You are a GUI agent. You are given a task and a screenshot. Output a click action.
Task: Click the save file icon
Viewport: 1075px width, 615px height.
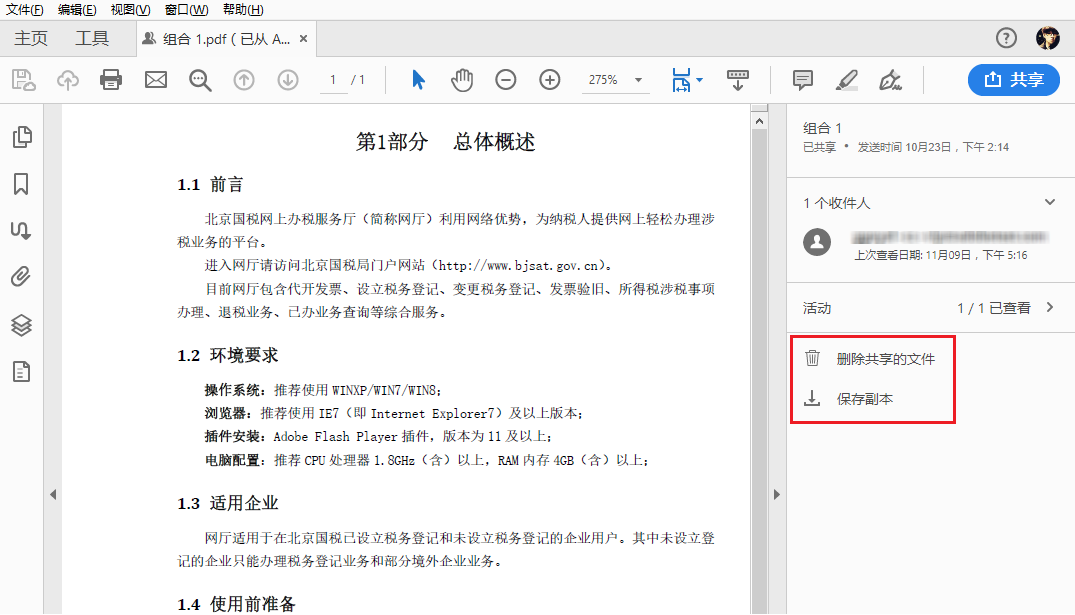(23, 80)
